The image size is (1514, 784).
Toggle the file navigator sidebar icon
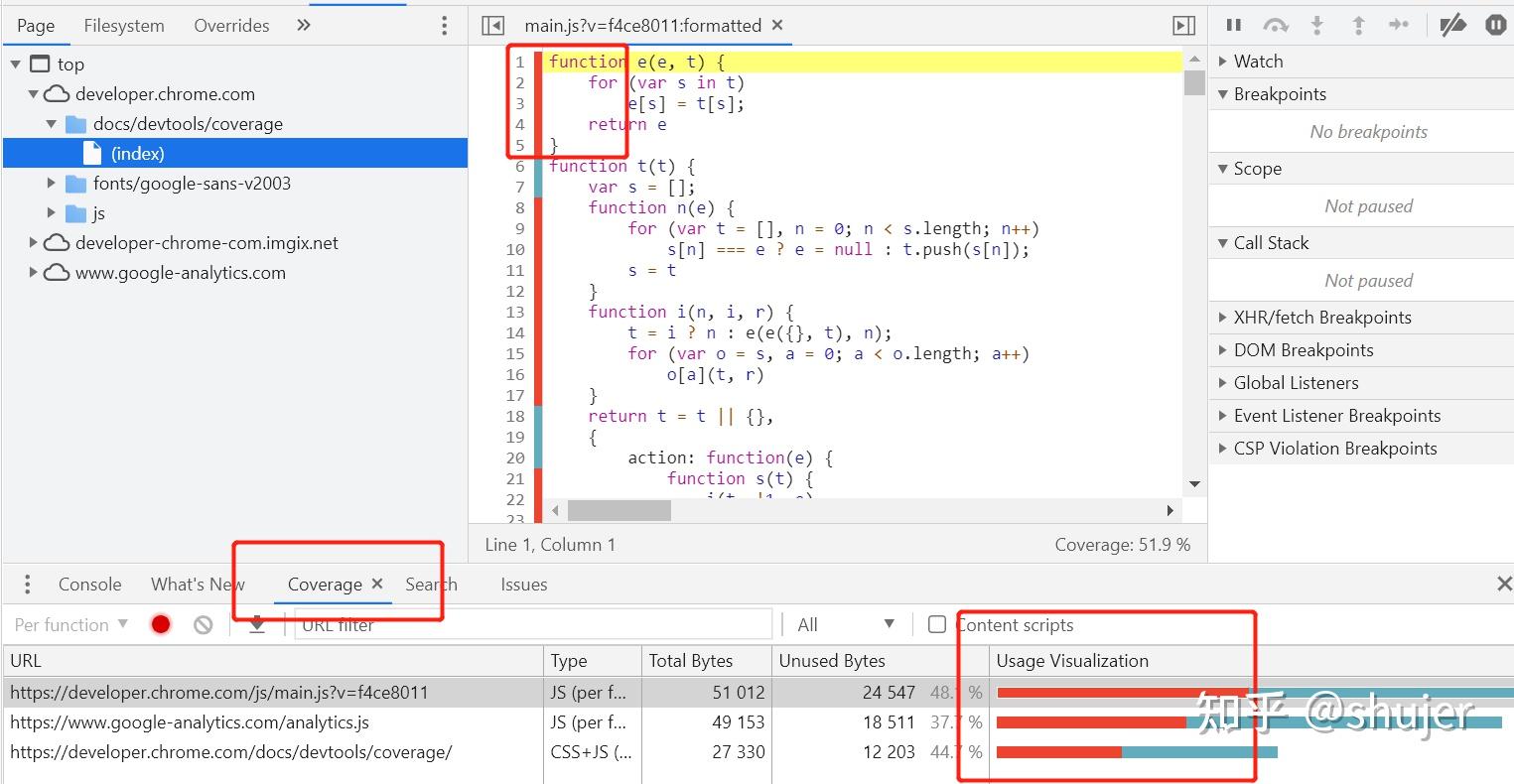[x=492, y=26]
